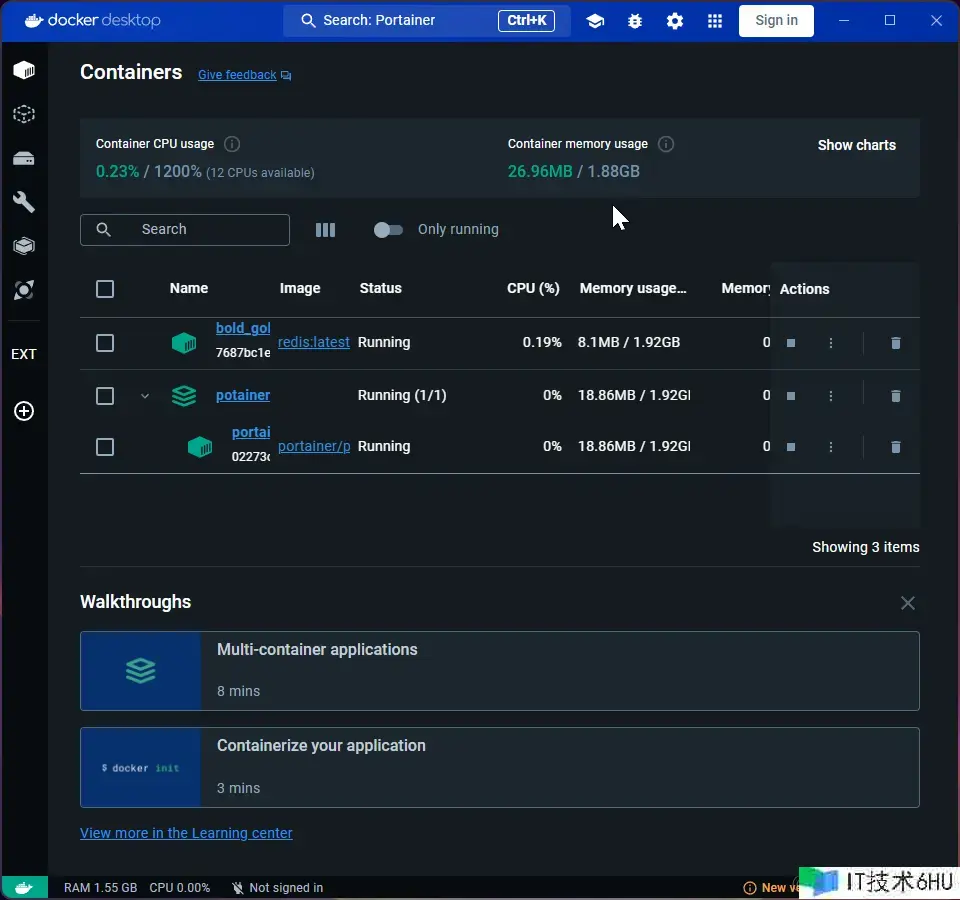Open the Containerize your application walkthrough

(500, 768)
